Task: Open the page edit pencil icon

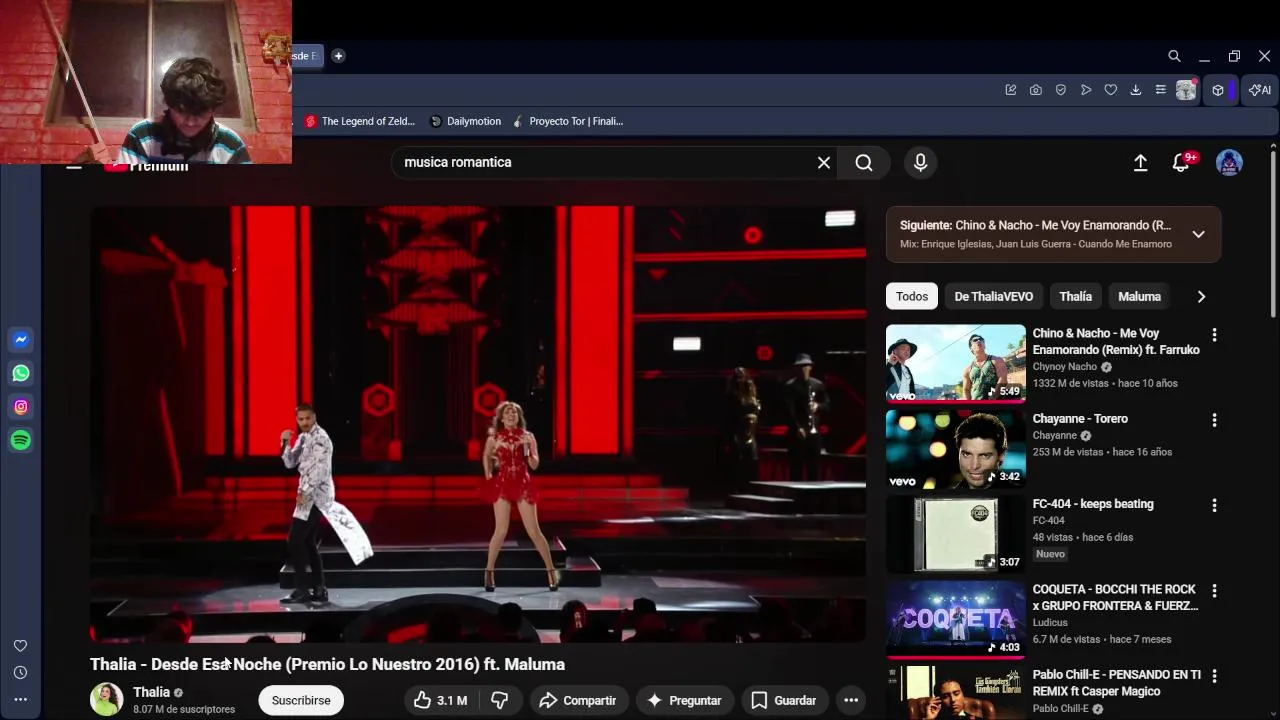Action: click(x=1011, y=90)
